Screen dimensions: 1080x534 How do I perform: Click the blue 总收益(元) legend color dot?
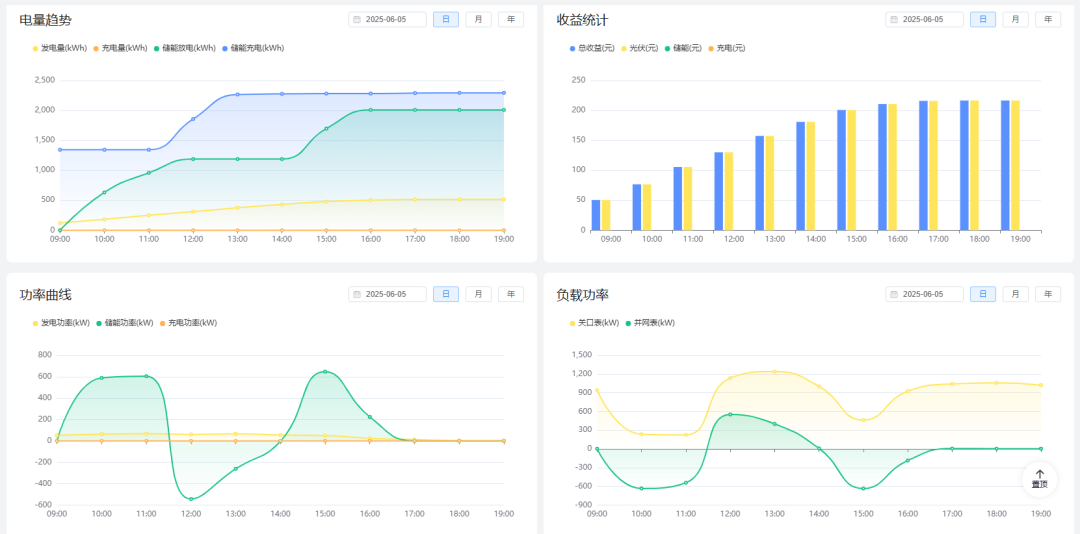[x=572, y=48]
